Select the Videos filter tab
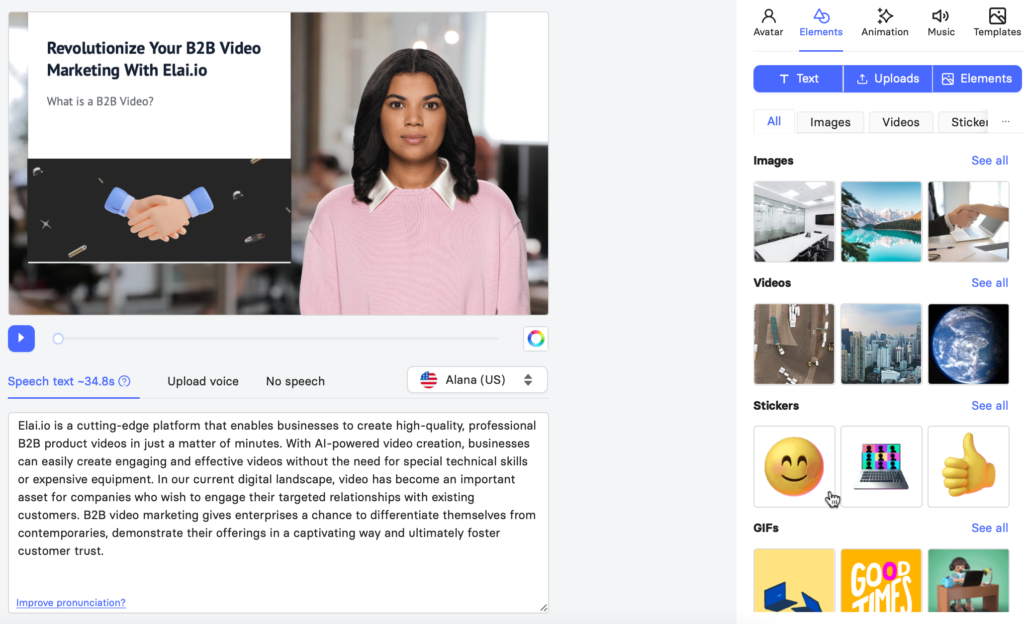The image size is (1024, 624). point(901,122)
